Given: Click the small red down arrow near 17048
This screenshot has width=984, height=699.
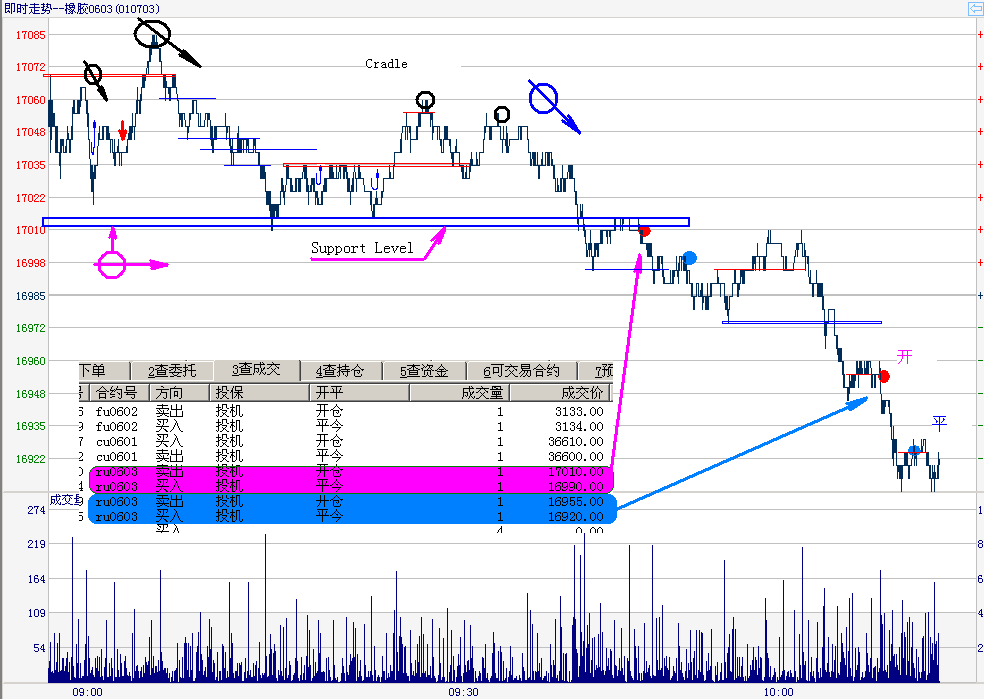Looking at the screenshot, I should tap(122, 130).
